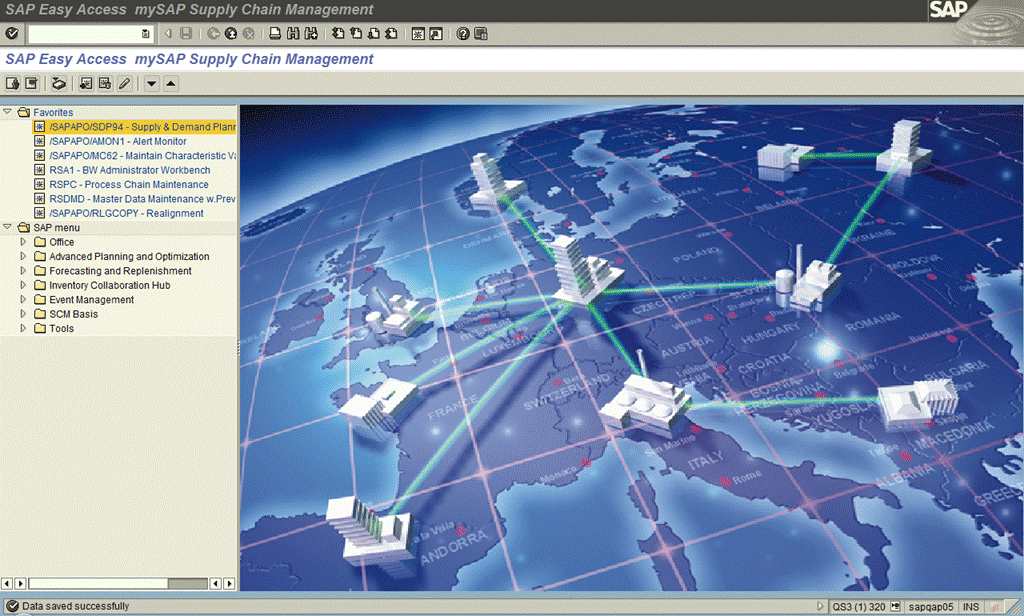Image resolution: width=1024 pixels, height=616 pixels.
Task: Jump to Last Page with the page icon
Action: (x=391, y=33)
